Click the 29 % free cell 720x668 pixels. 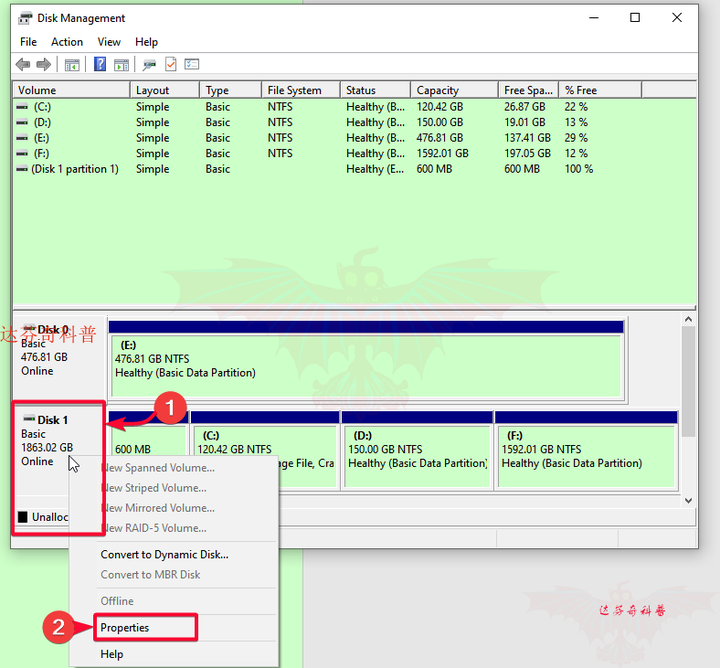576,138
